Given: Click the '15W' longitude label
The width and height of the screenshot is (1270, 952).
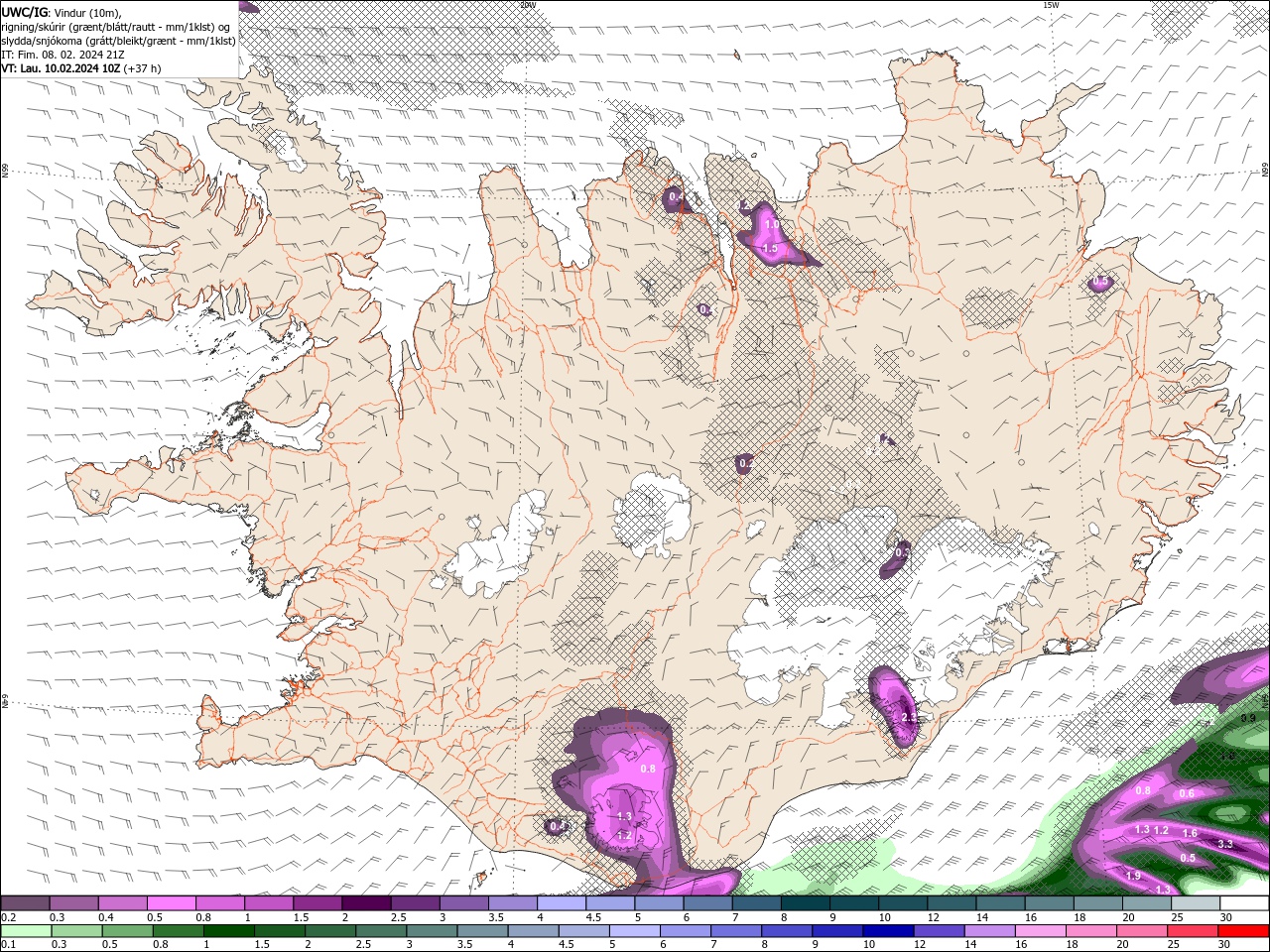Looking at the screenshot, I should 1051,5.
